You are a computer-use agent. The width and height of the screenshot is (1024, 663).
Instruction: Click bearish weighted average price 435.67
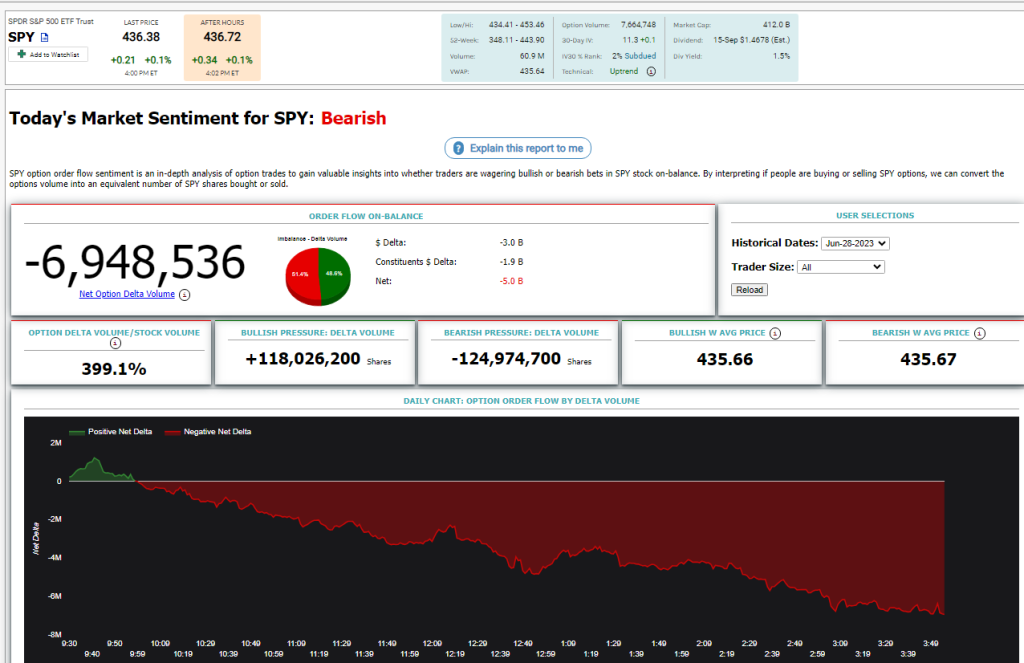click(x=928, y=360)
